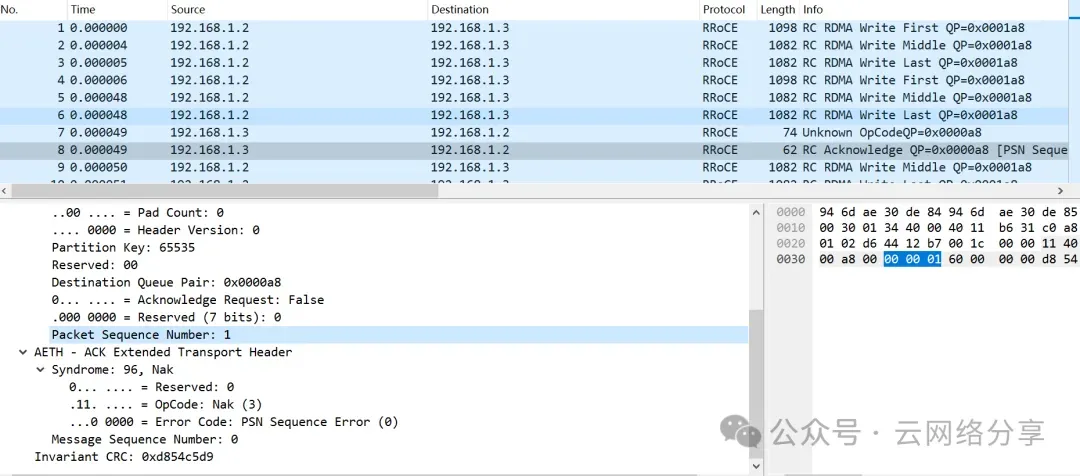Select packet number 5 RDMA Write Middle
The image size is (1080, 476).
point(400,98)
